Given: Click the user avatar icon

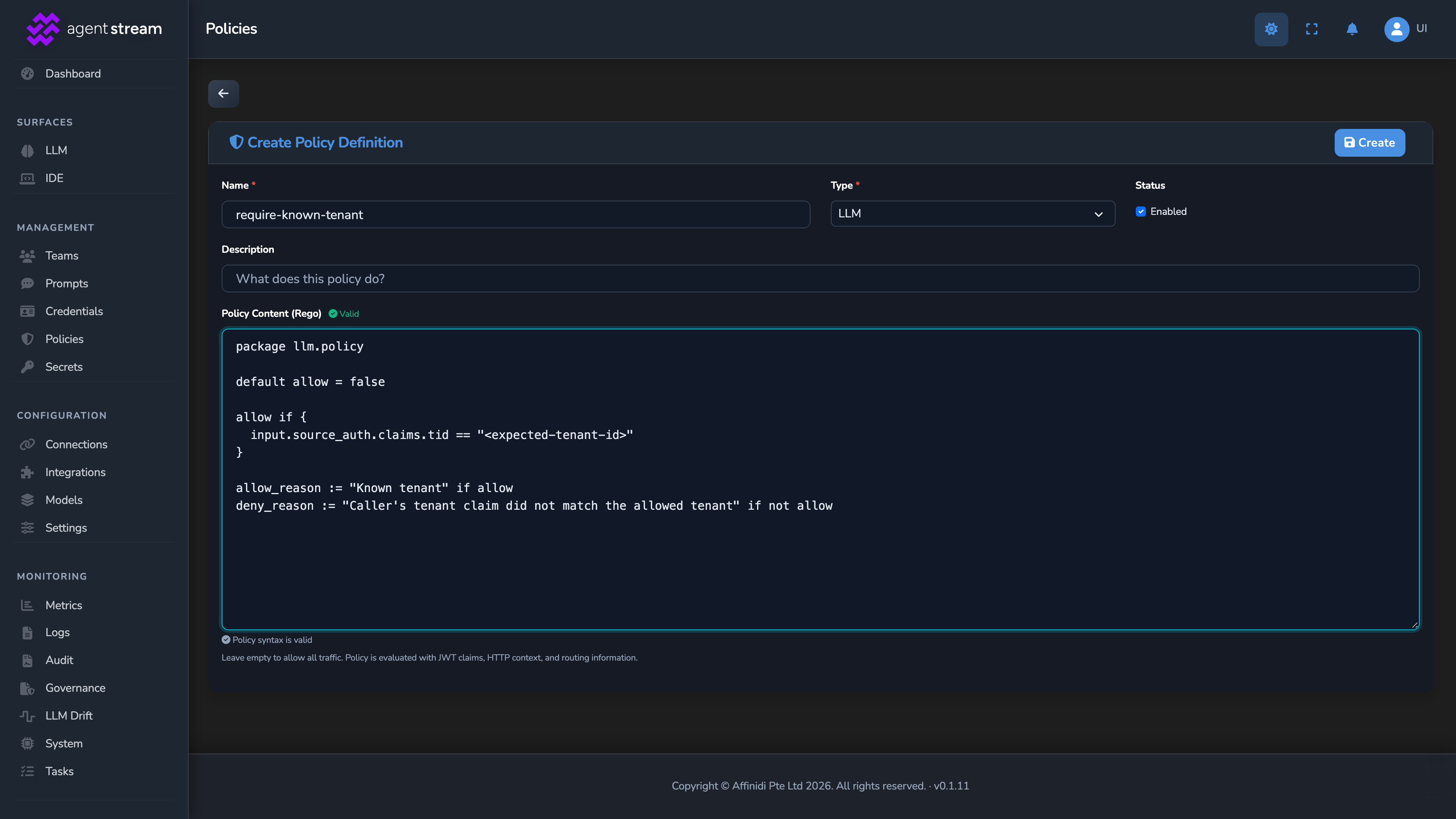Looking at the screenshot, I should tap(1396, 29).
